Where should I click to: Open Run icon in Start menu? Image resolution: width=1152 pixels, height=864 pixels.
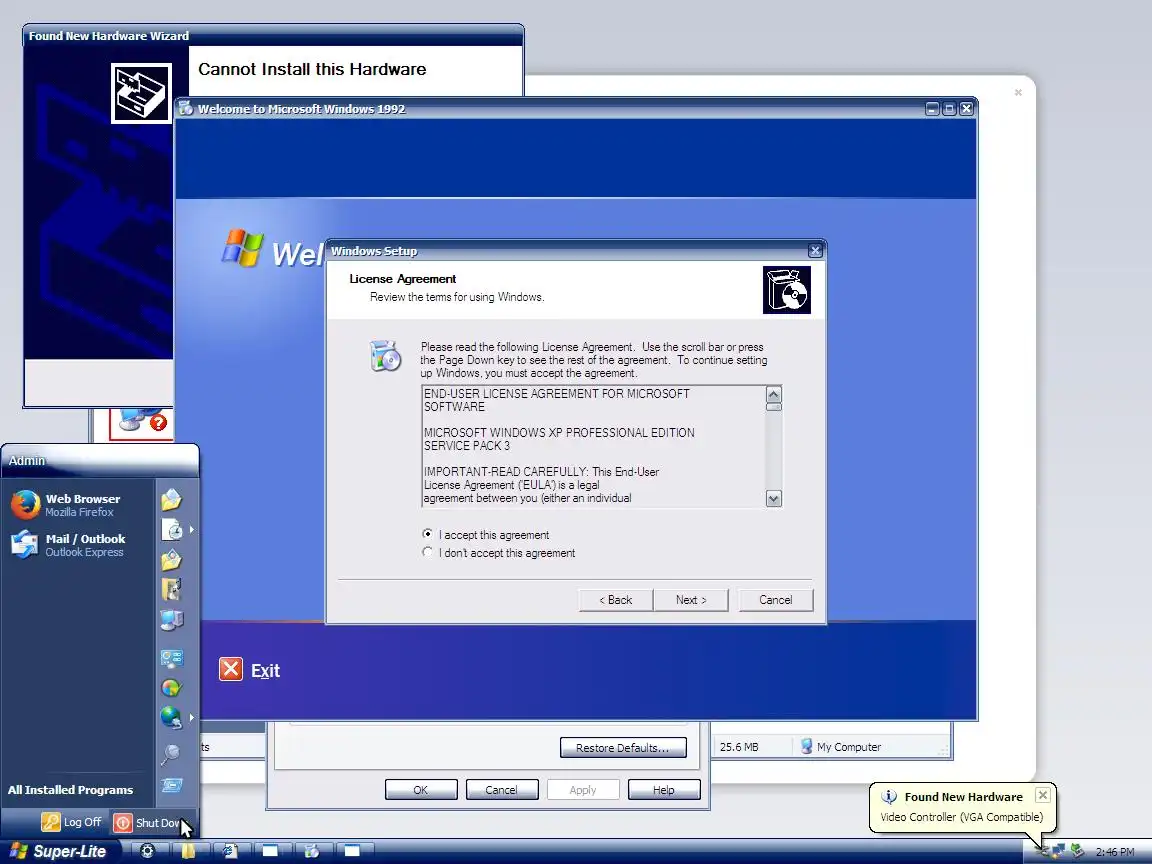coord(171,785)
